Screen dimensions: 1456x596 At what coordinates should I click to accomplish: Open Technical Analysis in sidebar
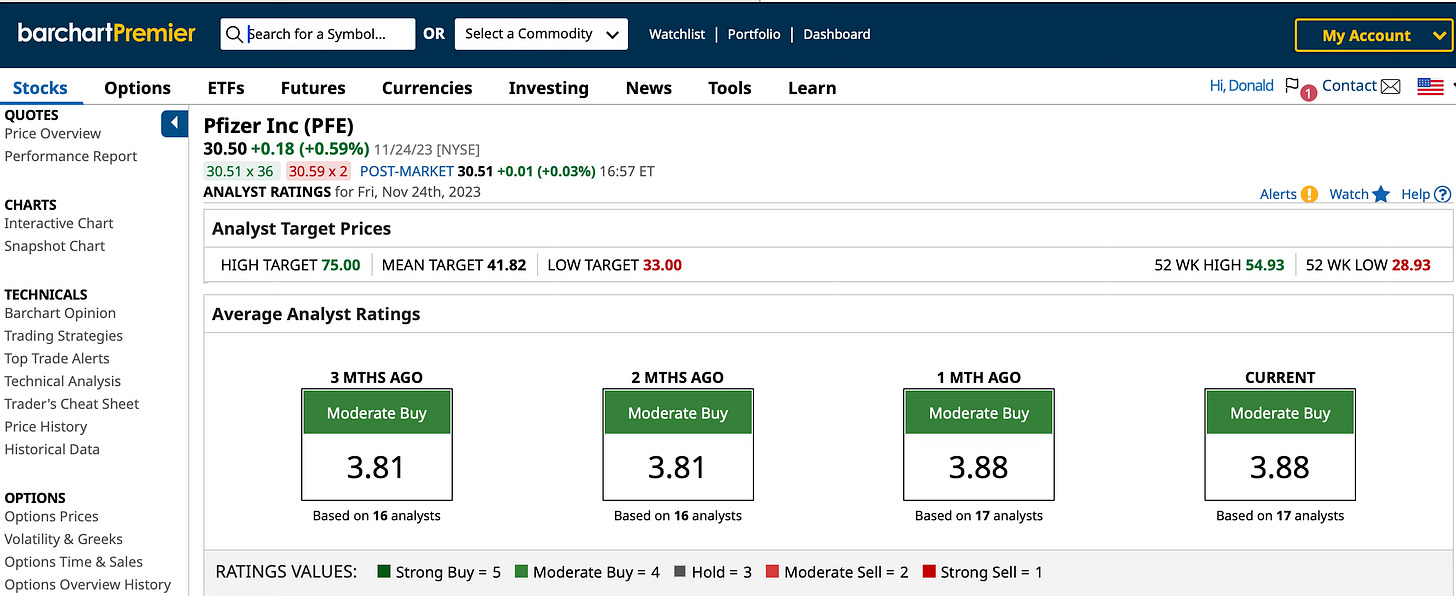pos(63,381)
